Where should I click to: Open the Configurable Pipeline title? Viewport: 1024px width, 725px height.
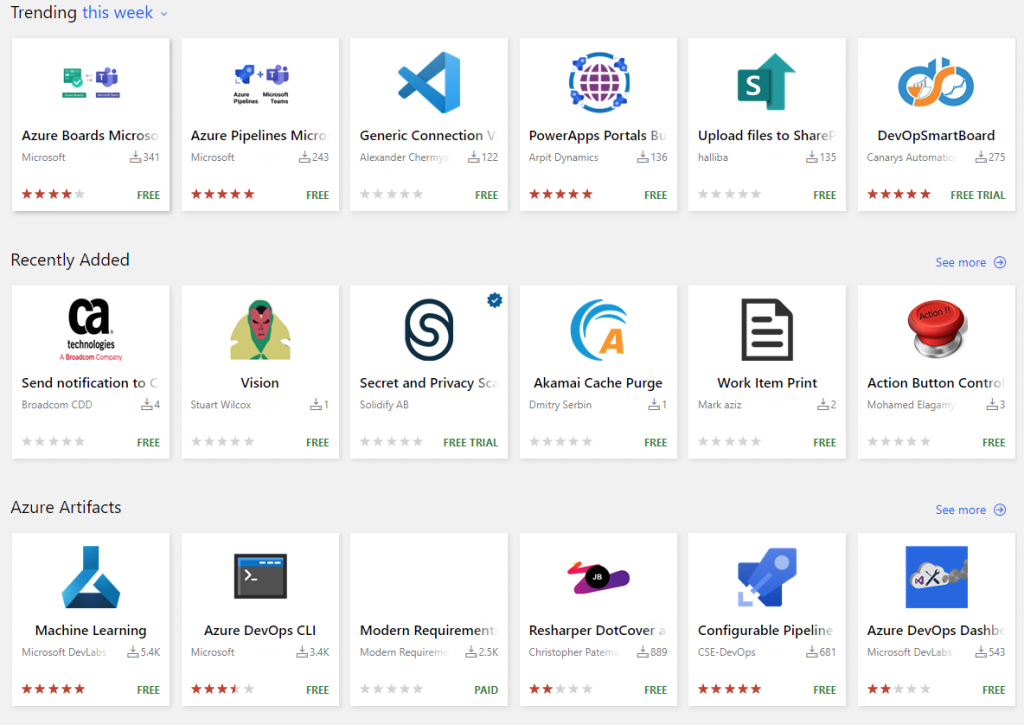pyautogui.click(x=766, y=631)
